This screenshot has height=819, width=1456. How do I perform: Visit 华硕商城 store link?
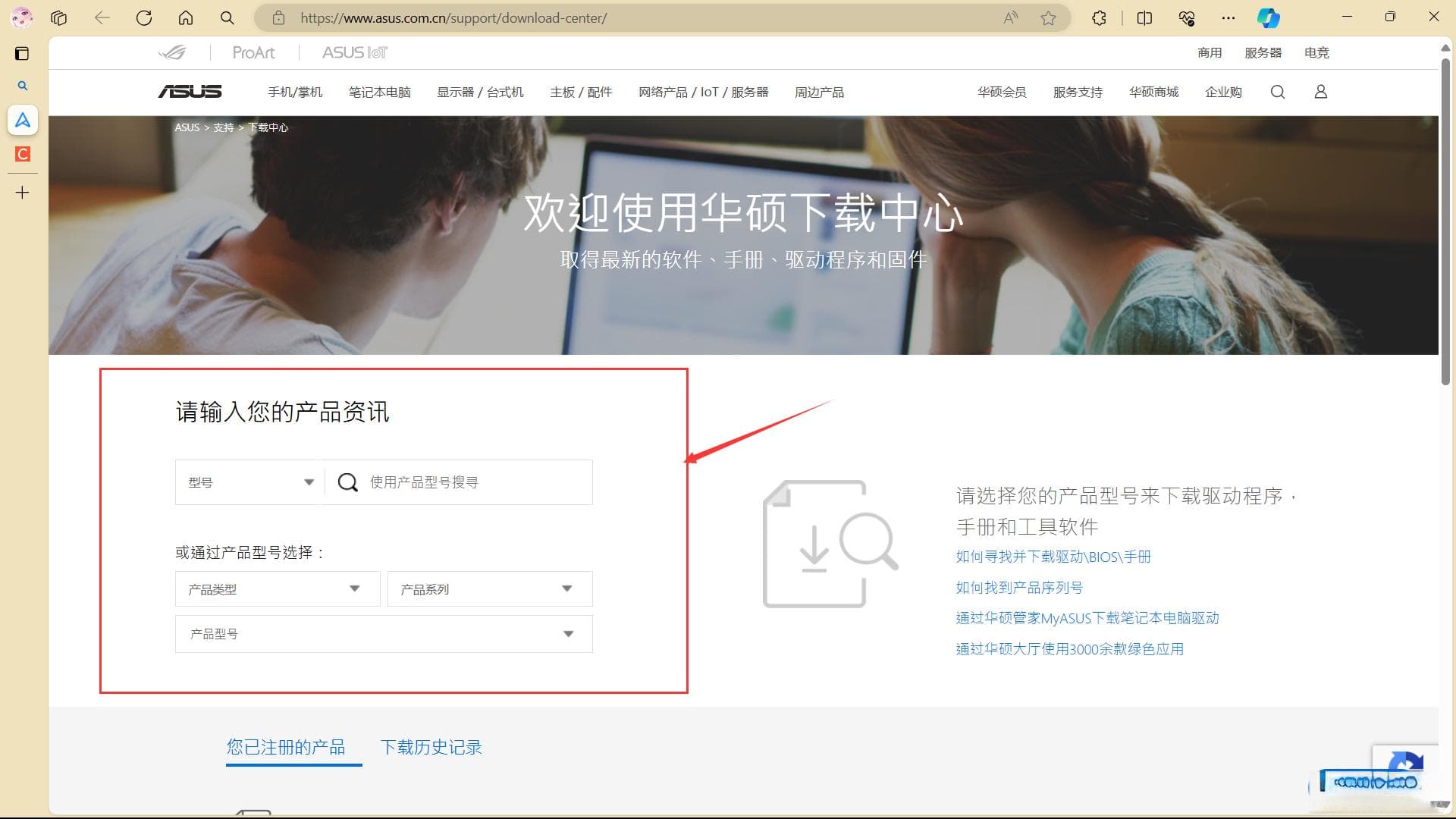pyautogui.click(x=1153, y=92)
